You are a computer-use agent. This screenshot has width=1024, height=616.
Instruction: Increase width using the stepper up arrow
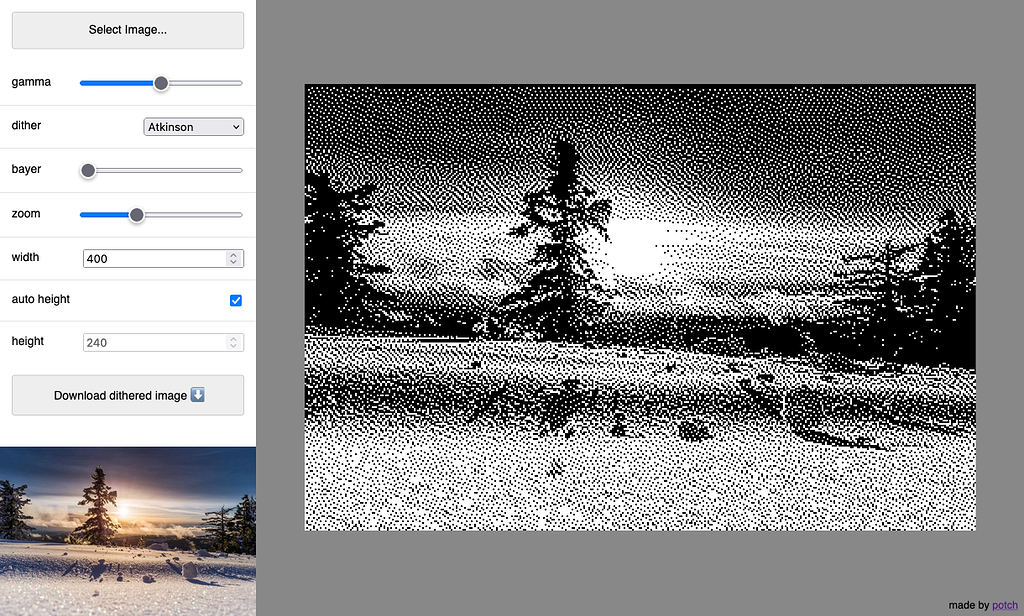[233, 254]
